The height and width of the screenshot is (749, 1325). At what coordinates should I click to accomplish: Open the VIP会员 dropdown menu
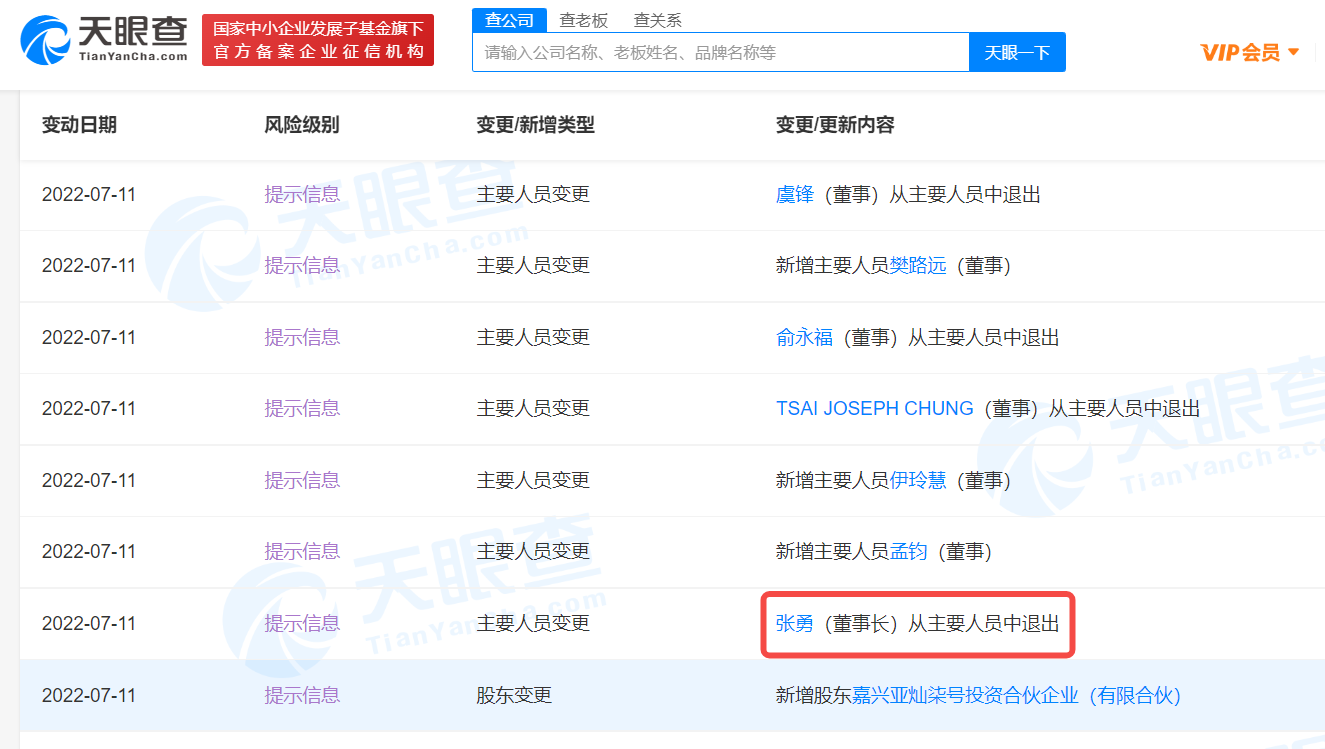pyautogui.click(x=1249, y=52)
